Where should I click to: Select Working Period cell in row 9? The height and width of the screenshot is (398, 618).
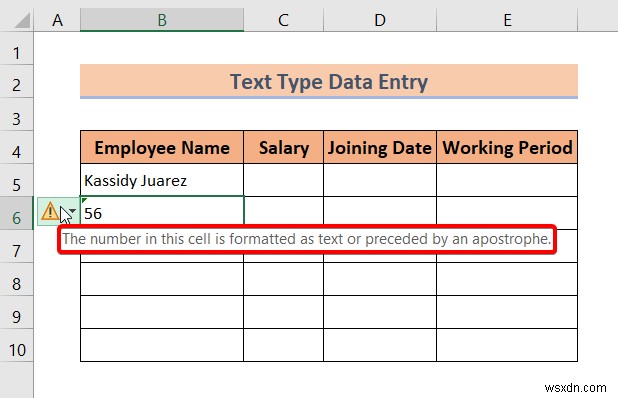(x=507, y=312)
